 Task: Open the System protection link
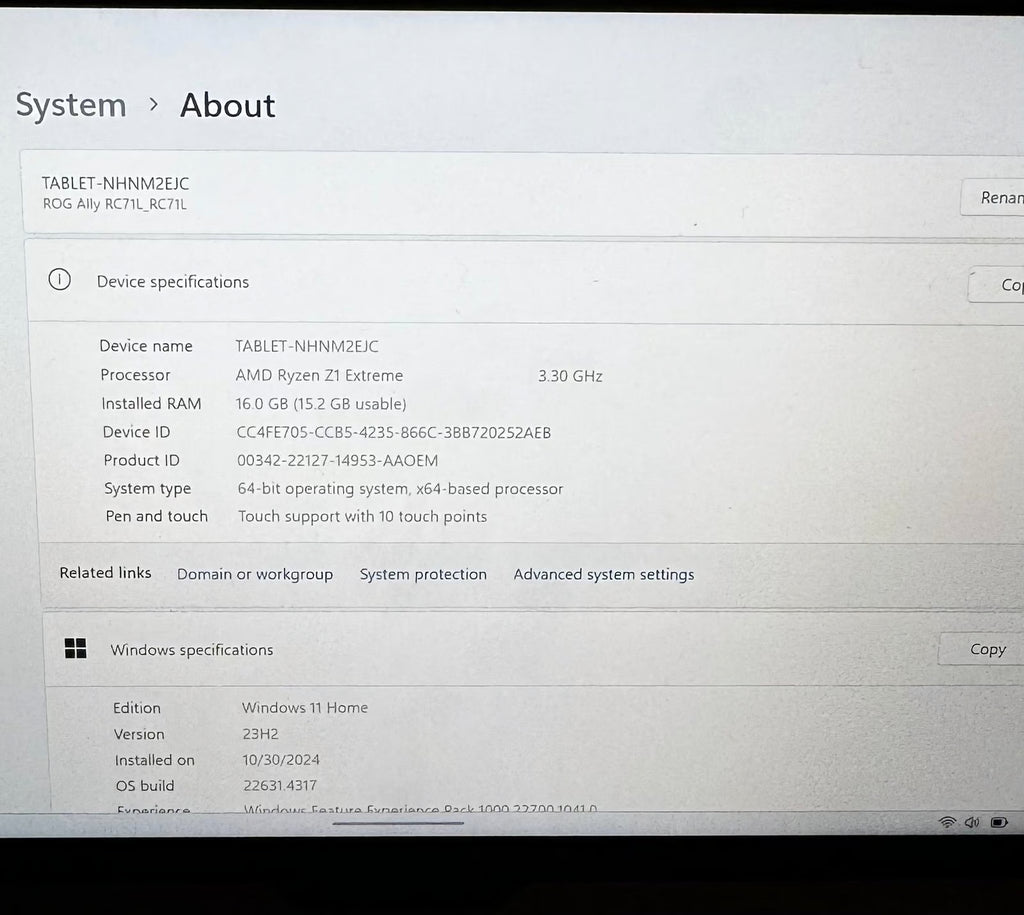[x=423, y=574]
